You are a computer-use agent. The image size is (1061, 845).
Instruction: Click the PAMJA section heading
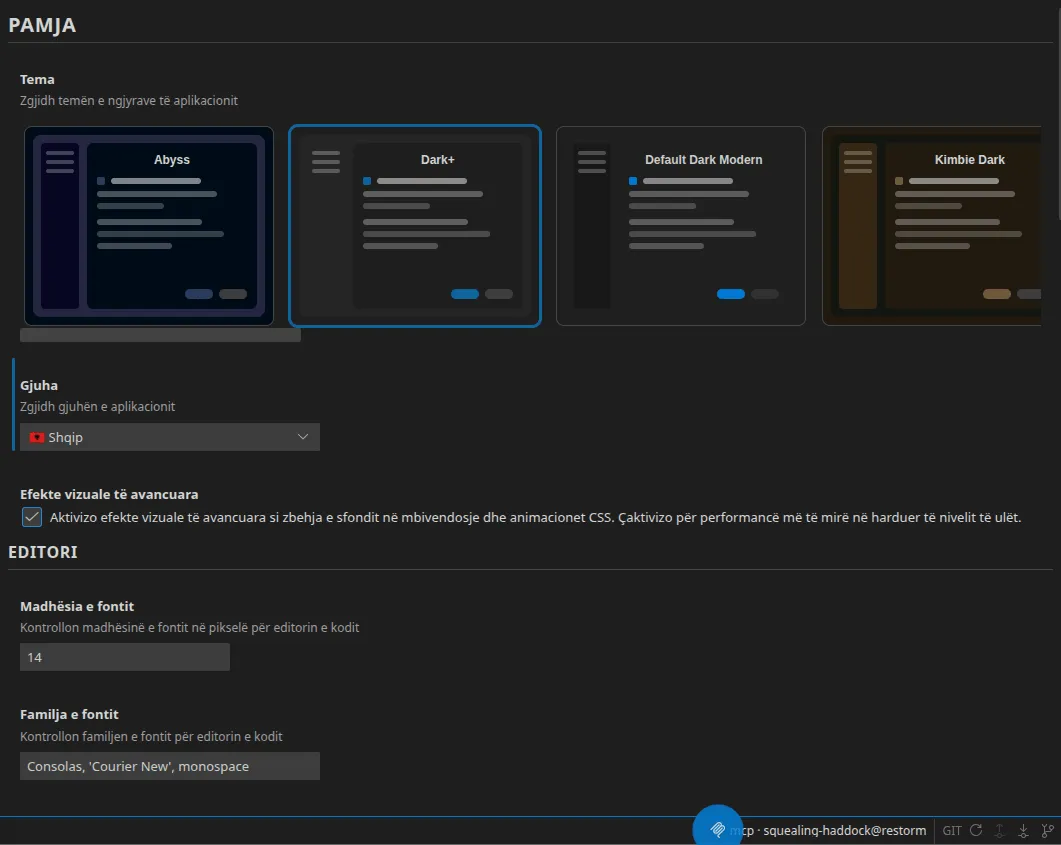(42, 25)
